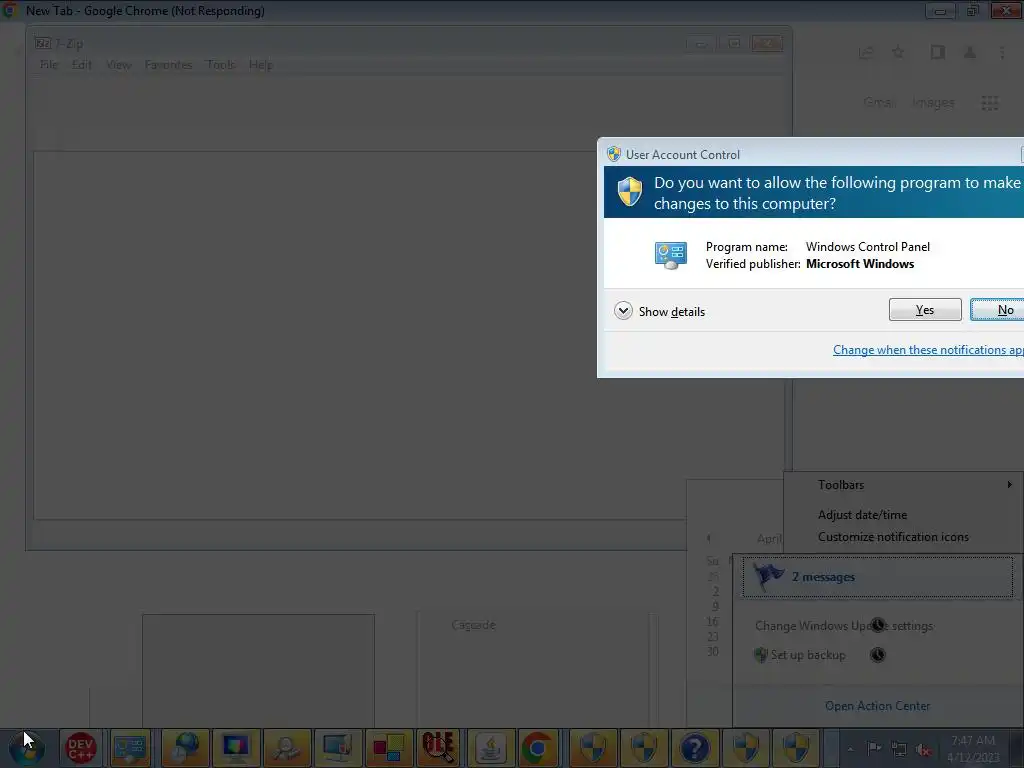The height and width of the screenshot is (768, 1024).
Task: Open Java icon in the taskbar
Action: (490, 748)
